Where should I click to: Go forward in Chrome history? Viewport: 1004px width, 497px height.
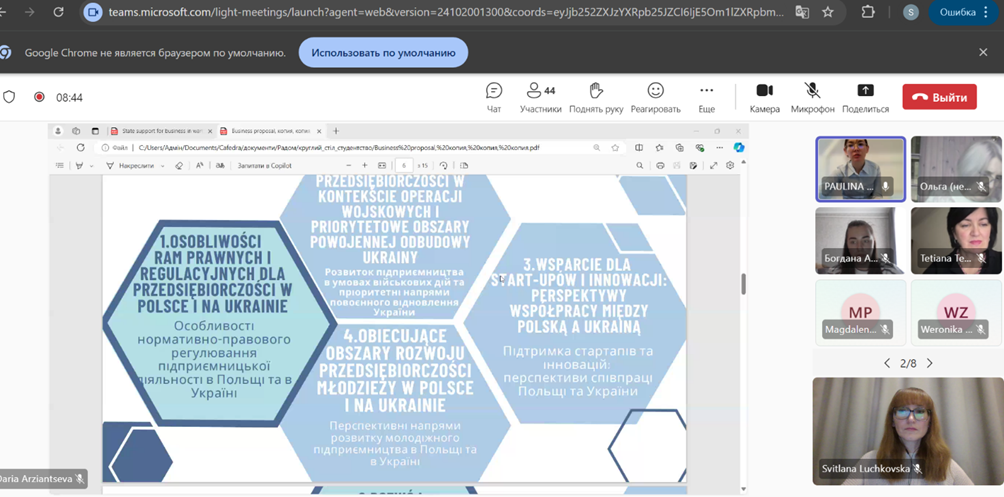point(29,12)
